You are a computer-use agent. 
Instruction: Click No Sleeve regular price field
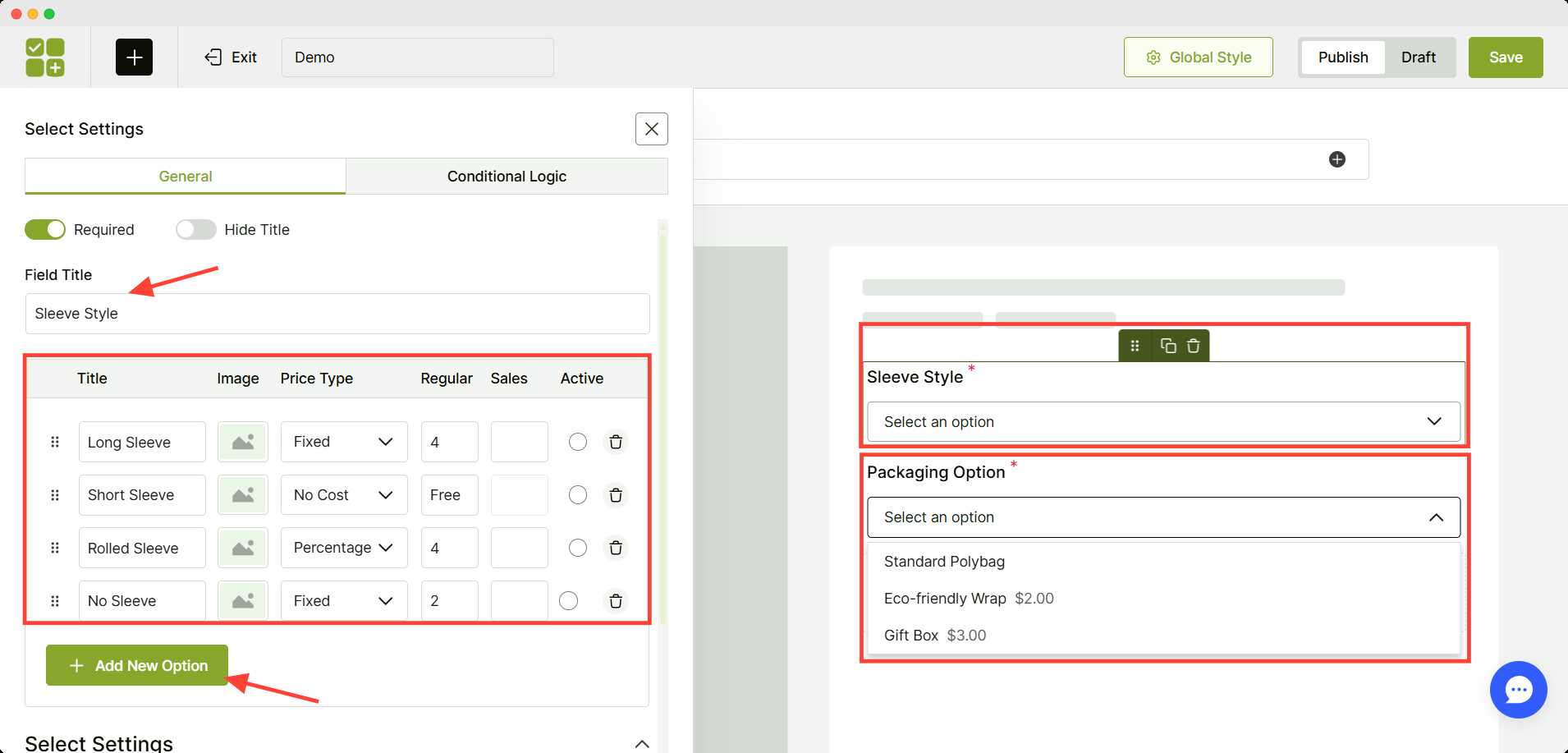[x=450, y=601]
